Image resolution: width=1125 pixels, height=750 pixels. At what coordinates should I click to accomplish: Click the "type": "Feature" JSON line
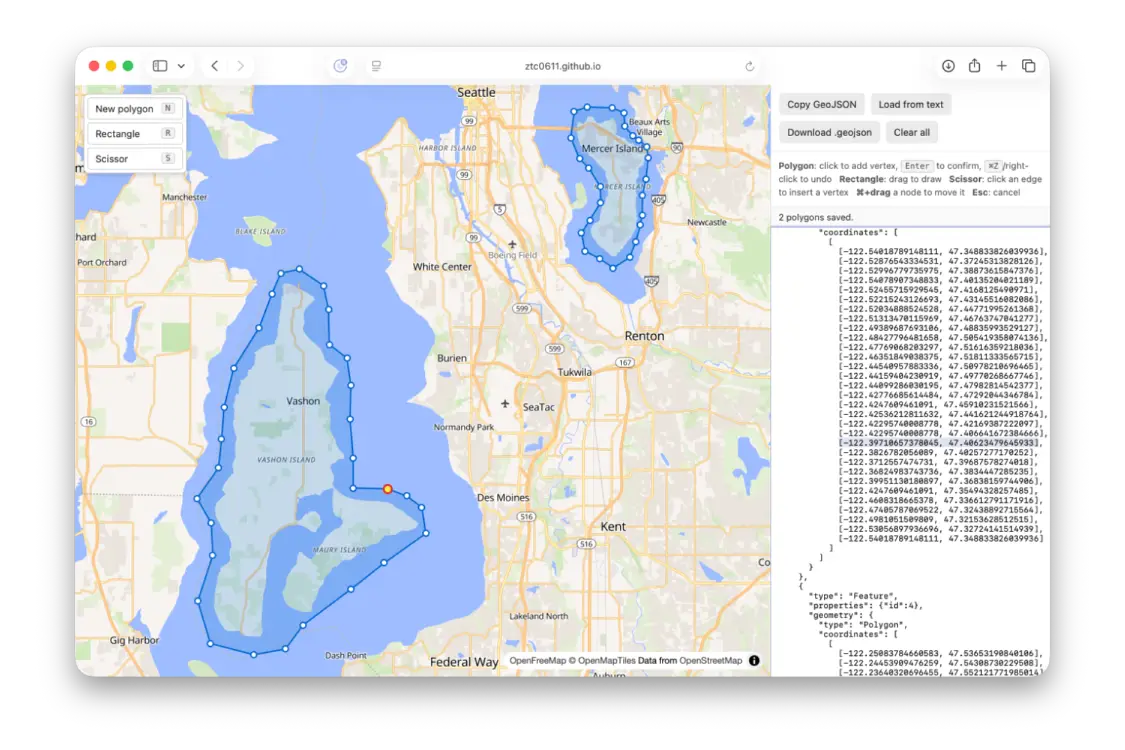pos(853,596)
